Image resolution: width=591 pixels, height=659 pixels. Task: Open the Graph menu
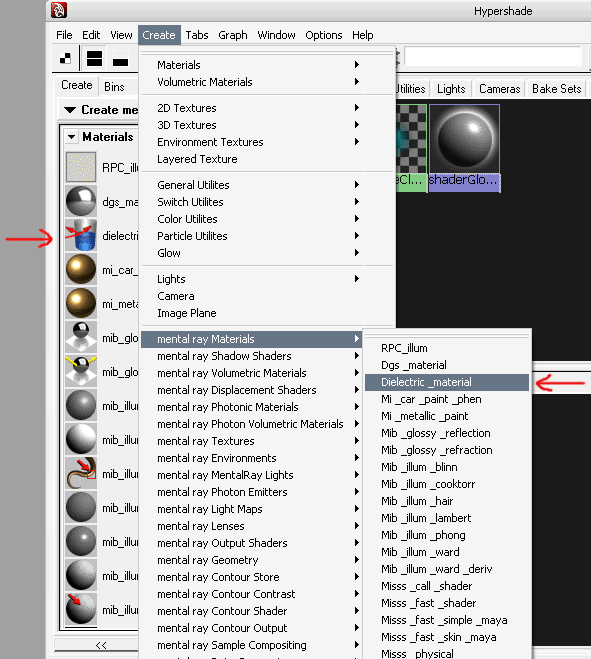click(232, 35)
